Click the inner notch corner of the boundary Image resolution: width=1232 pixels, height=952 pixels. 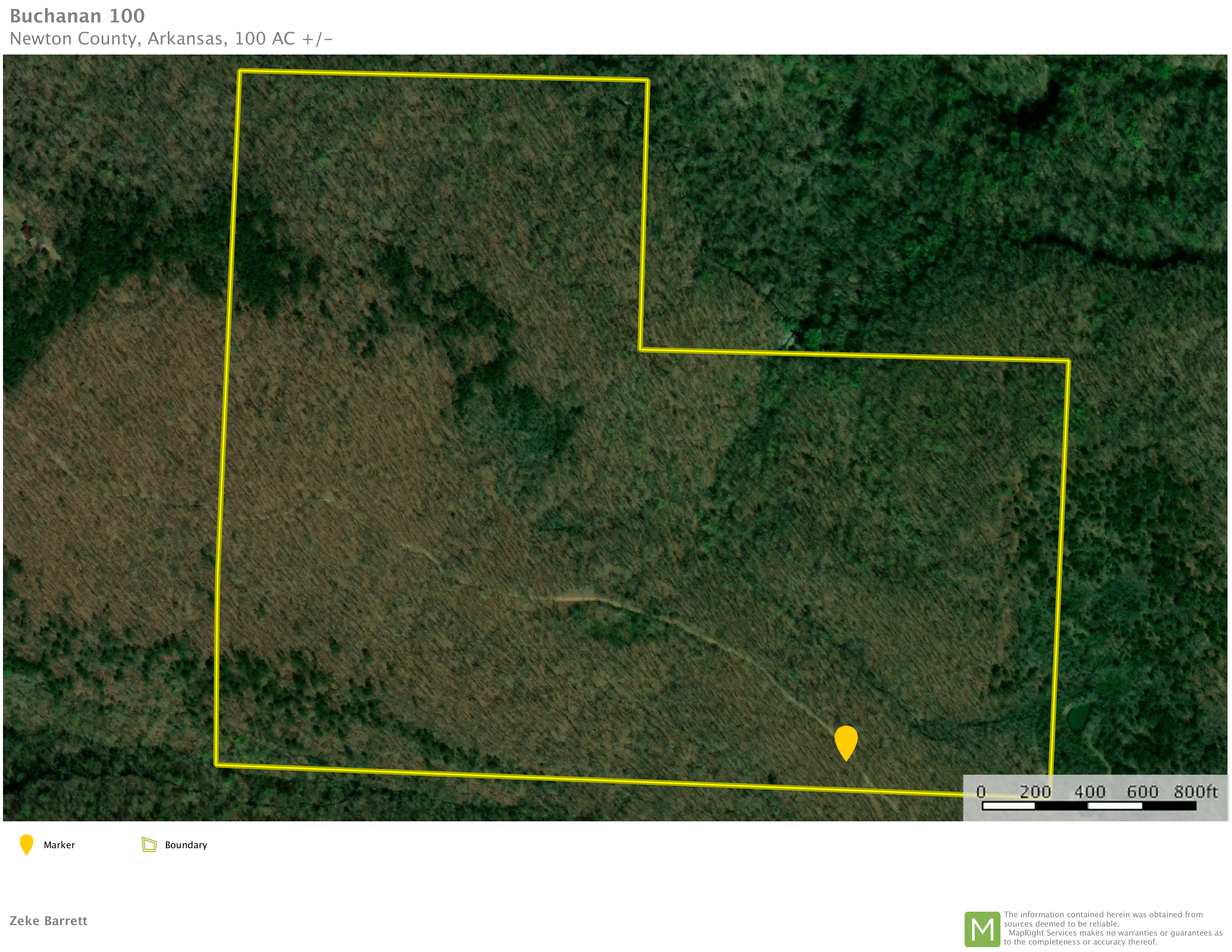(640, 349)
